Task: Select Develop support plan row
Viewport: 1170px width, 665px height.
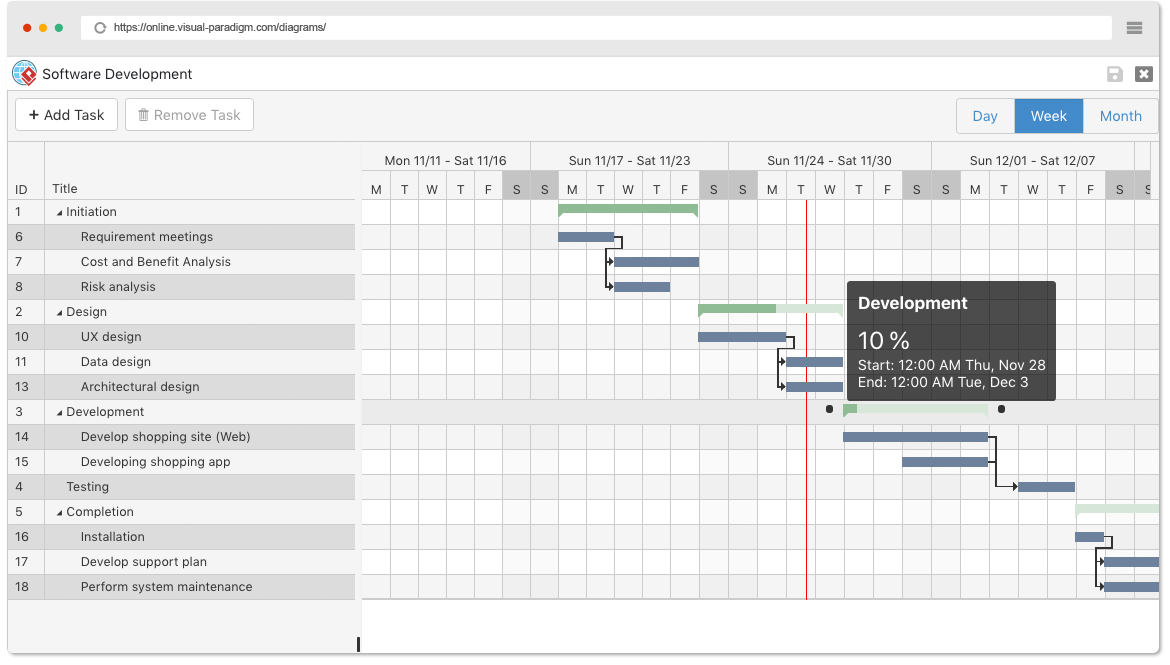Action: [x=181, y=562]
